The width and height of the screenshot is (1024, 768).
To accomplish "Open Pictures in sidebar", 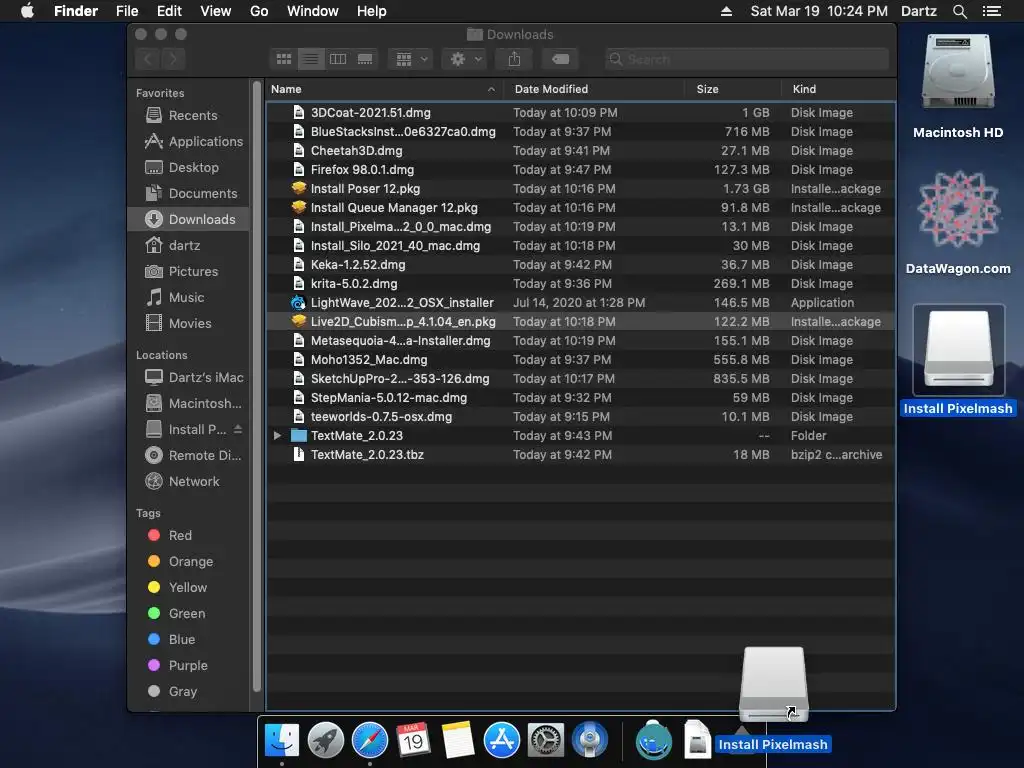I will [188, 272].
